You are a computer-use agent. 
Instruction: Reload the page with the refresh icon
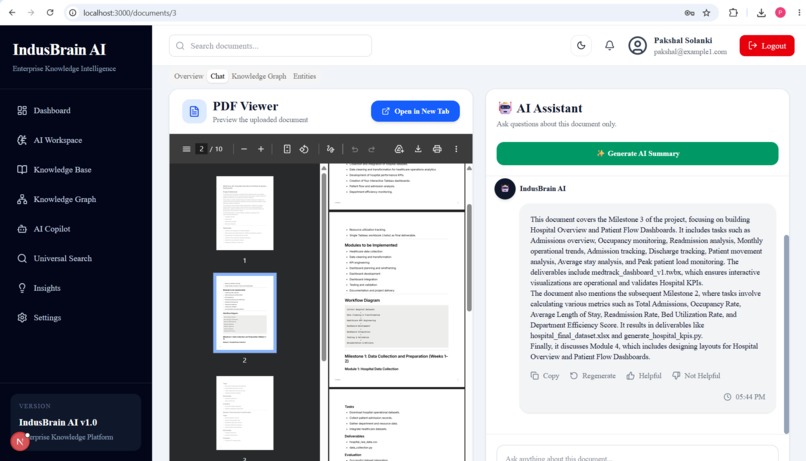pyautogui.click(x=50, y=13)
